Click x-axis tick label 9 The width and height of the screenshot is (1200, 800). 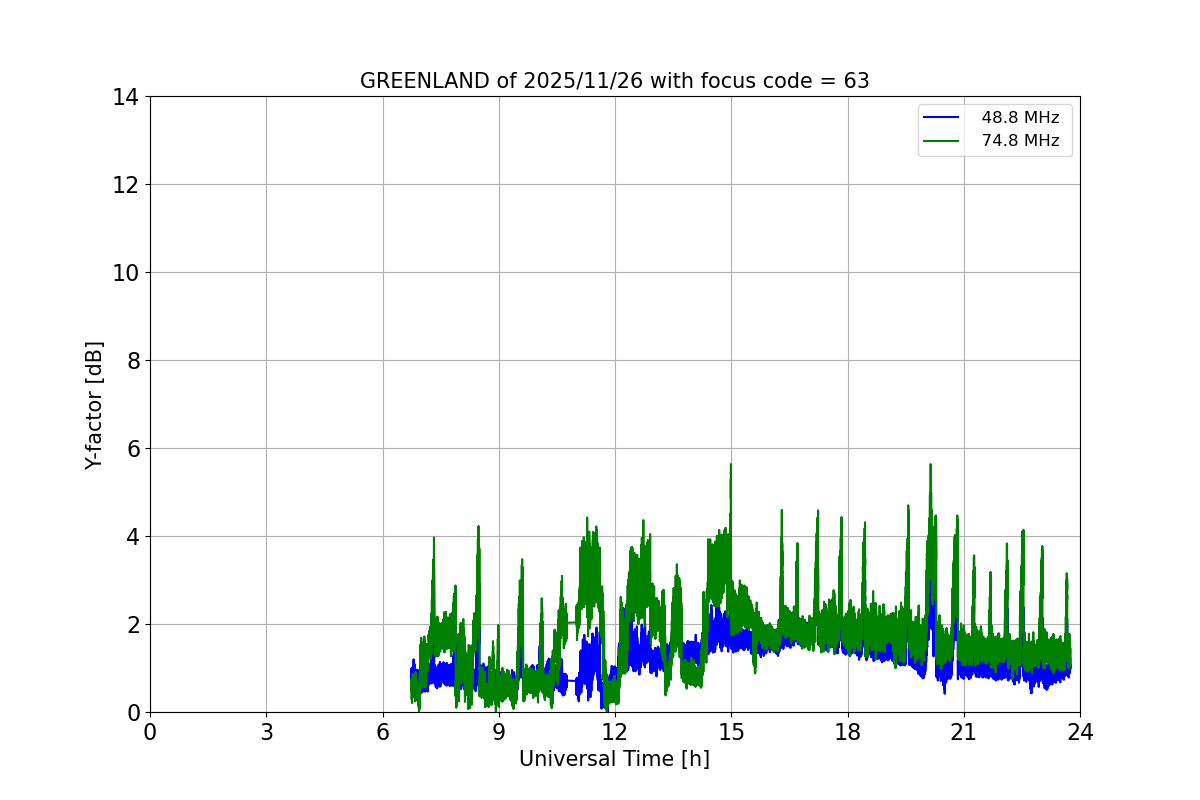click(x=499, y=732)
